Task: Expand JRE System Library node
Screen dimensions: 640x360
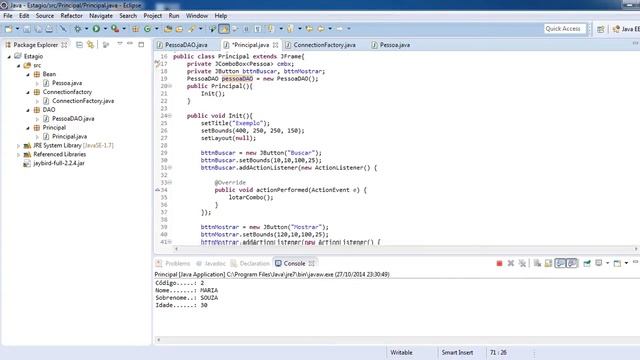Action: pyautogui.click(x=18, y=146)
